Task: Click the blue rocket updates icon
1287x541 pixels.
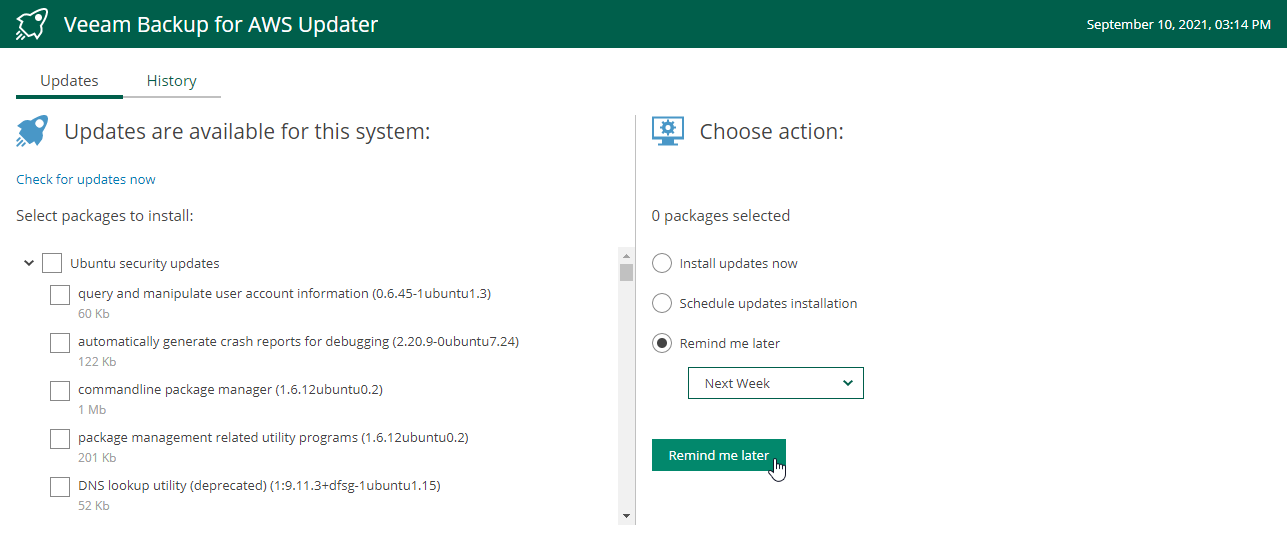Action: click(33, 132)
